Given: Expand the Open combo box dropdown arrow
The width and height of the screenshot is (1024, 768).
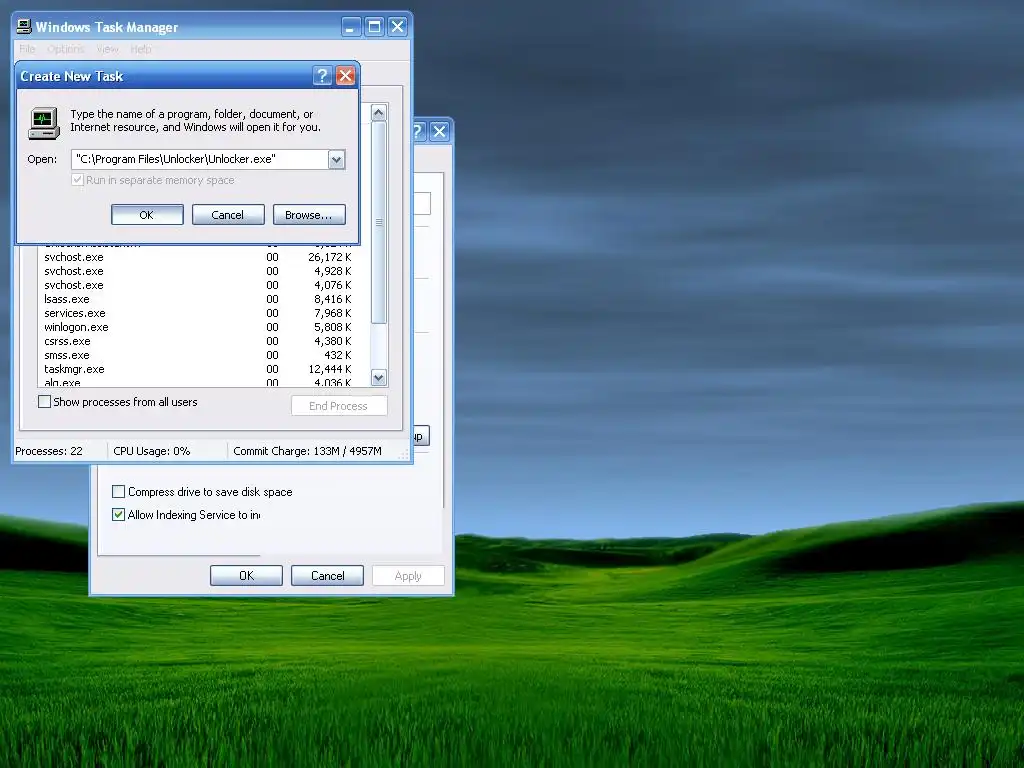Looking at the screenshot, I should [336, 159].
